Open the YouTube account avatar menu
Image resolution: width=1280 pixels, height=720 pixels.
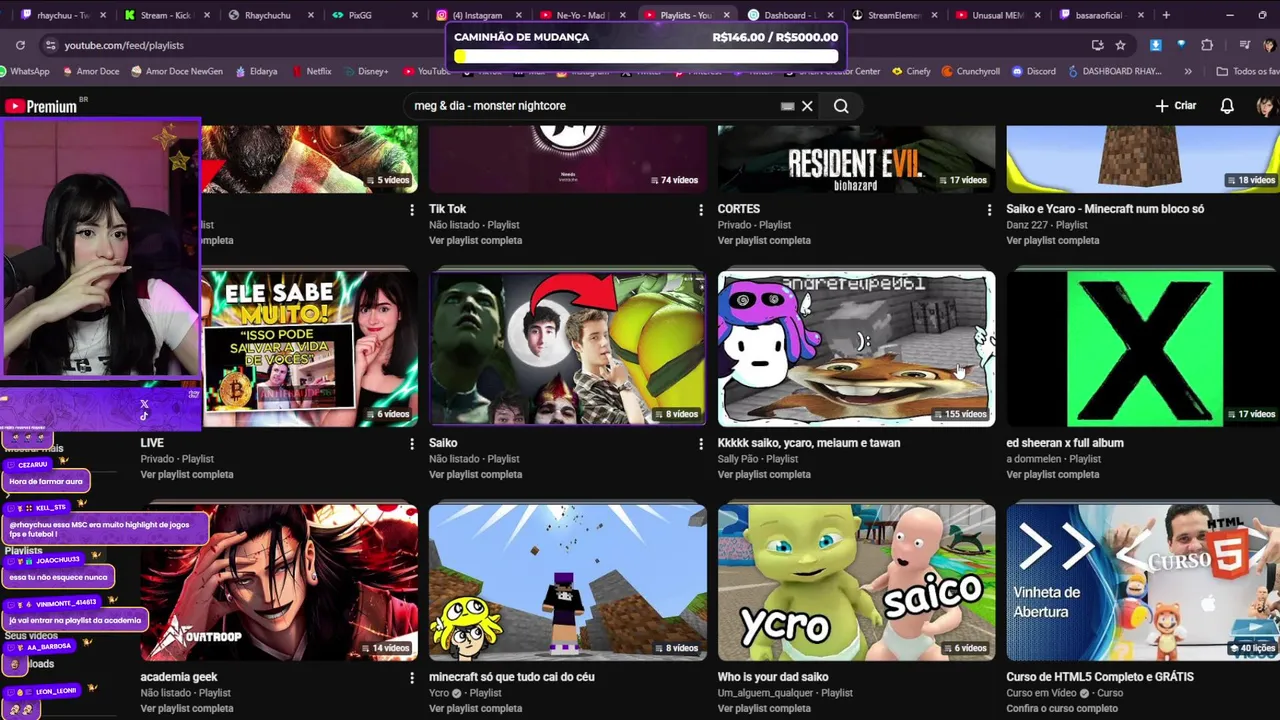1266,106
